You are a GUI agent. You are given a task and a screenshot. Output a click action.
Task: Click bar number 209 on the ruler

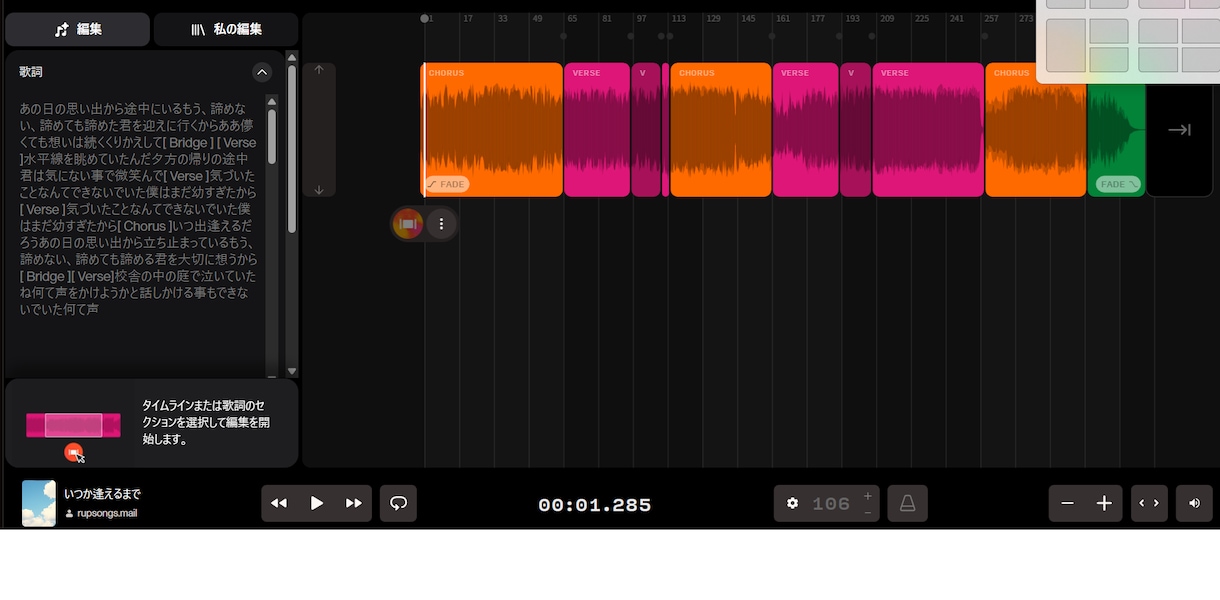[887, 18]
